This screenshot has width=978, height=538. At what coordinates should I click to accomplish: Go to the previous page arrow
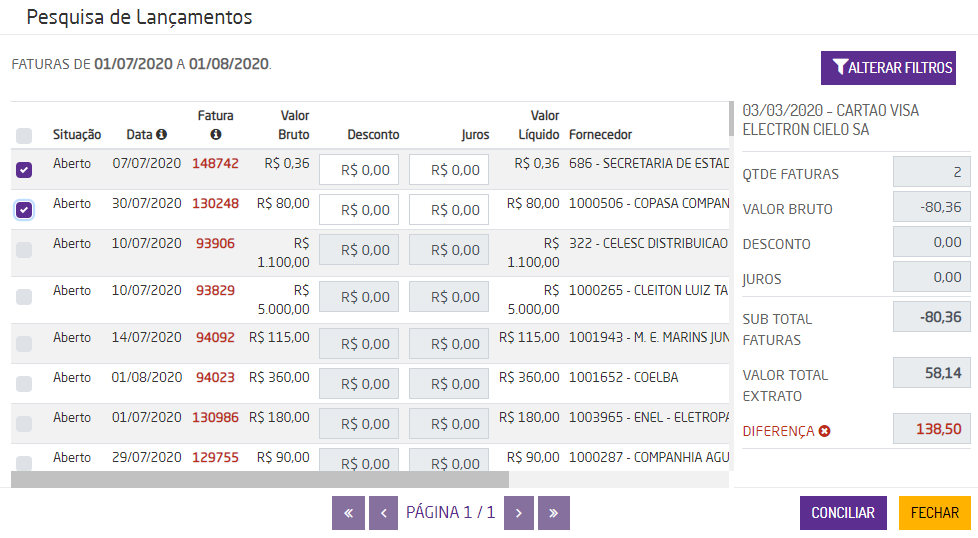click(384, 513)
